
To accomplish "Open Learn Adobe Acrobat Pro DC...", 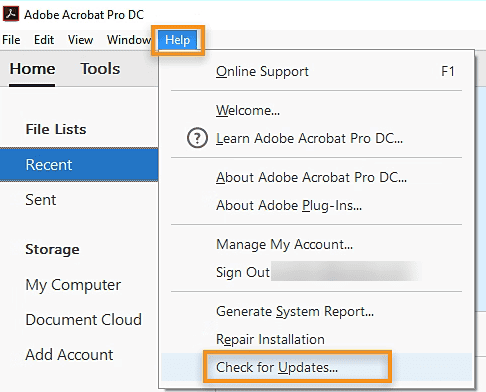I will click(x=317, y=138).
